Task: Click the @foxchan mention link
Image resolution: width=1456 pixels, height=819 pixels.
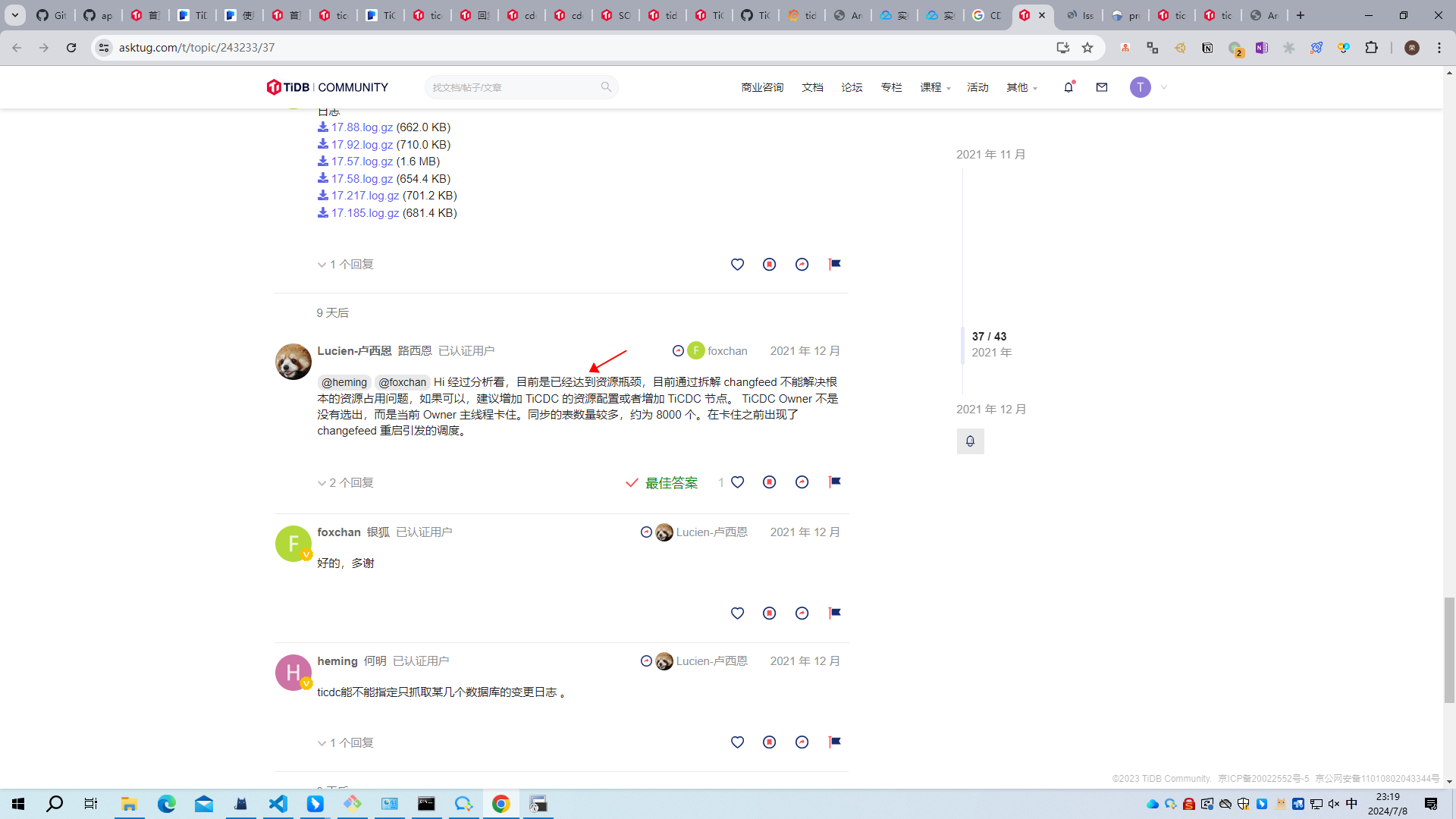Action: pos(402,382)
